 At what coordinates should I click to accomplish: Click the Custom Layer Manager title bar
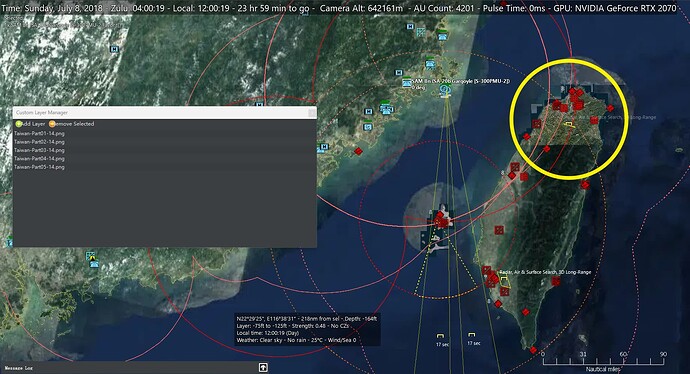pos(165,113)
